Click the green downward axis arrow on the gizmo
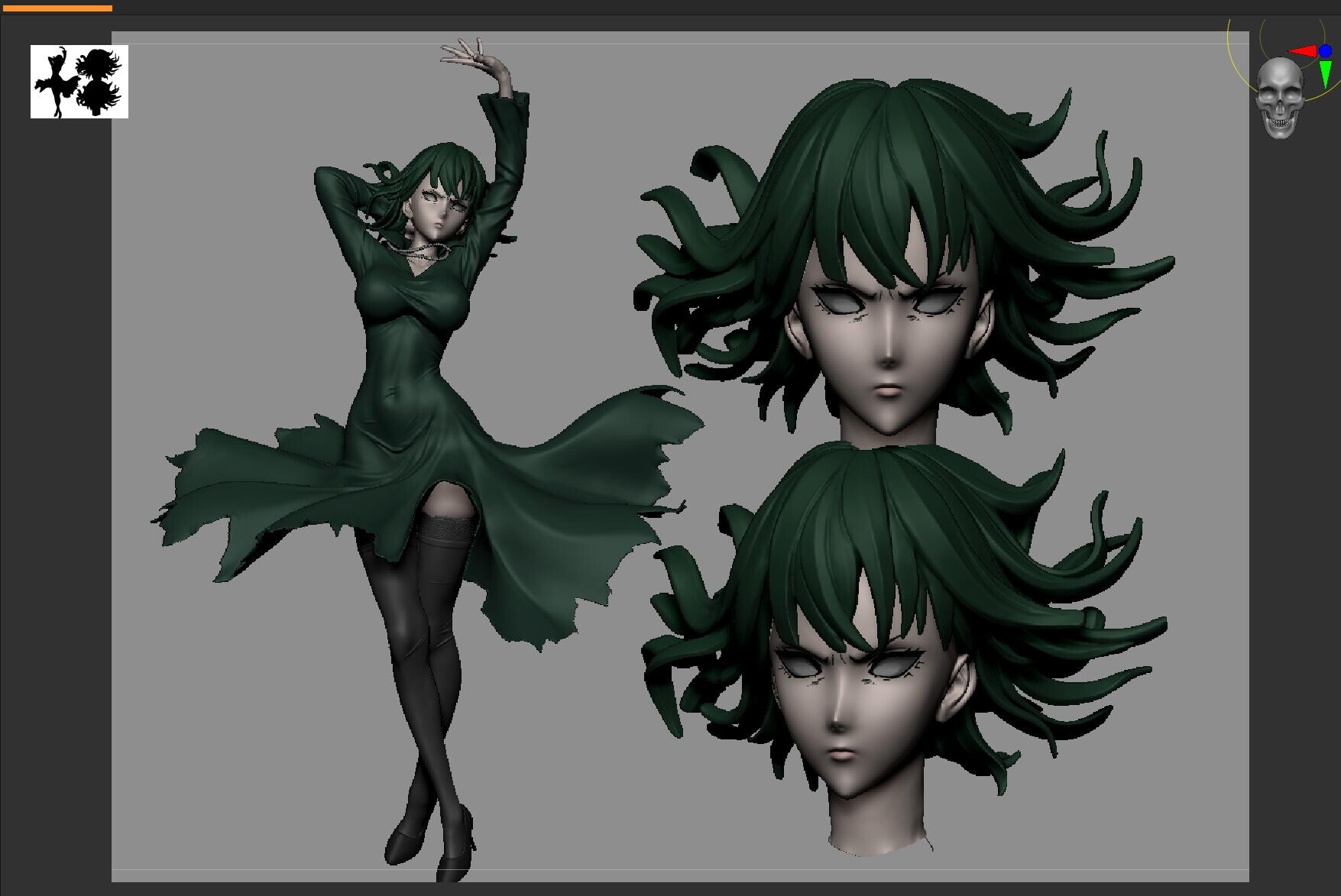Image resolution: width=1341 pixels, height=896 pixels. tap(1325, 73)
